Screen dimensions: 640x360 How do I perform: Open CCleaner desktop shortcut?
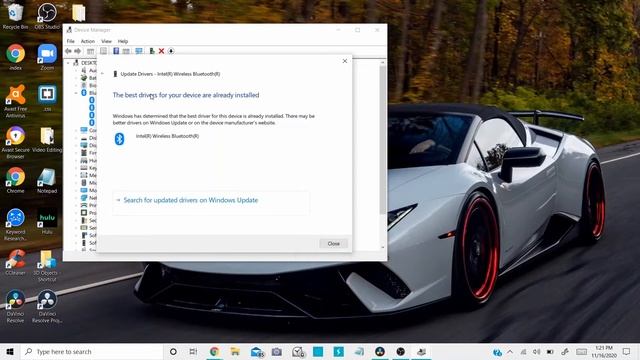(x=16, y=262)
